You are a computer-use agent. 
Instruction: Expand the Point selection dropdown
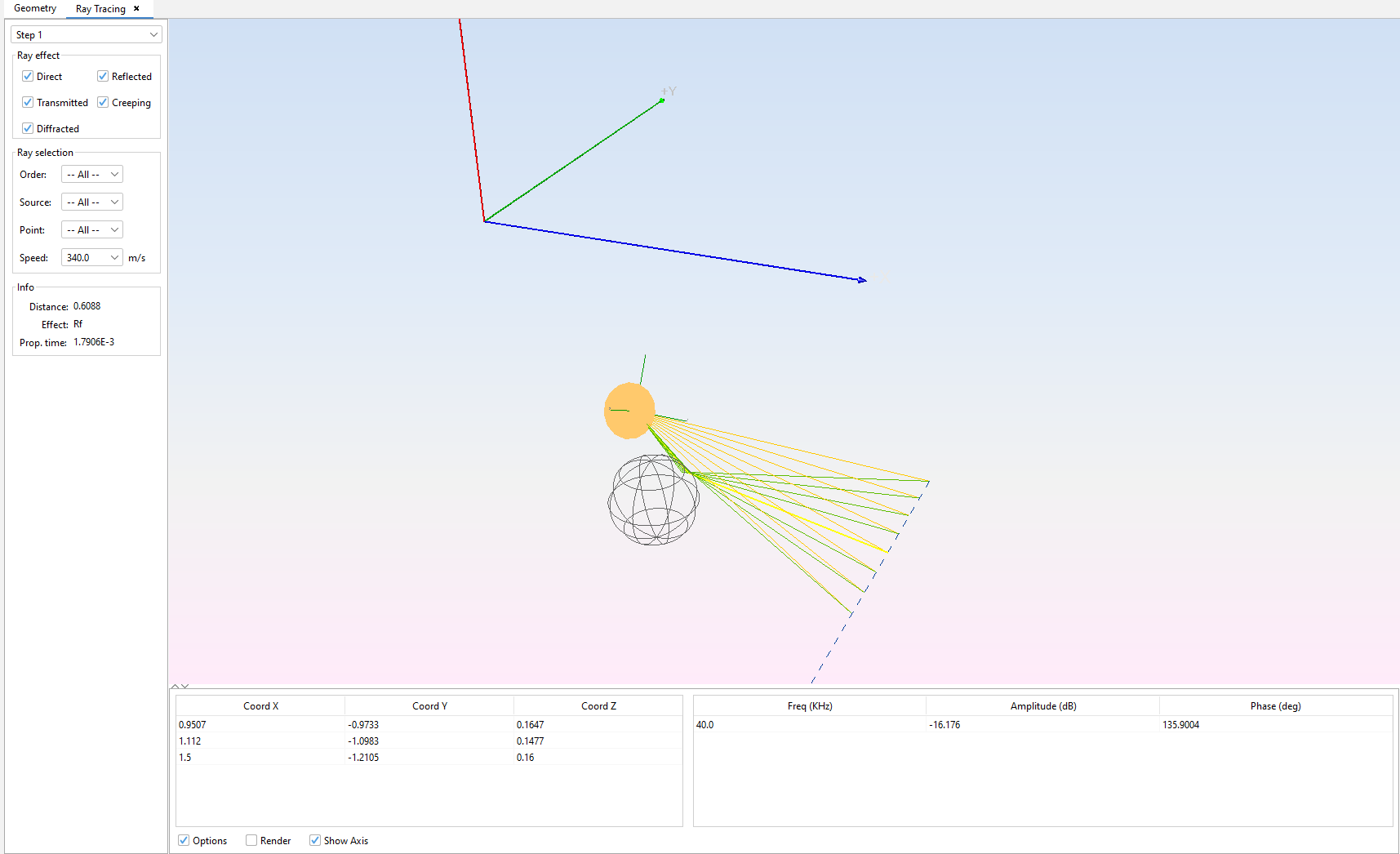(x=91, y=230)
